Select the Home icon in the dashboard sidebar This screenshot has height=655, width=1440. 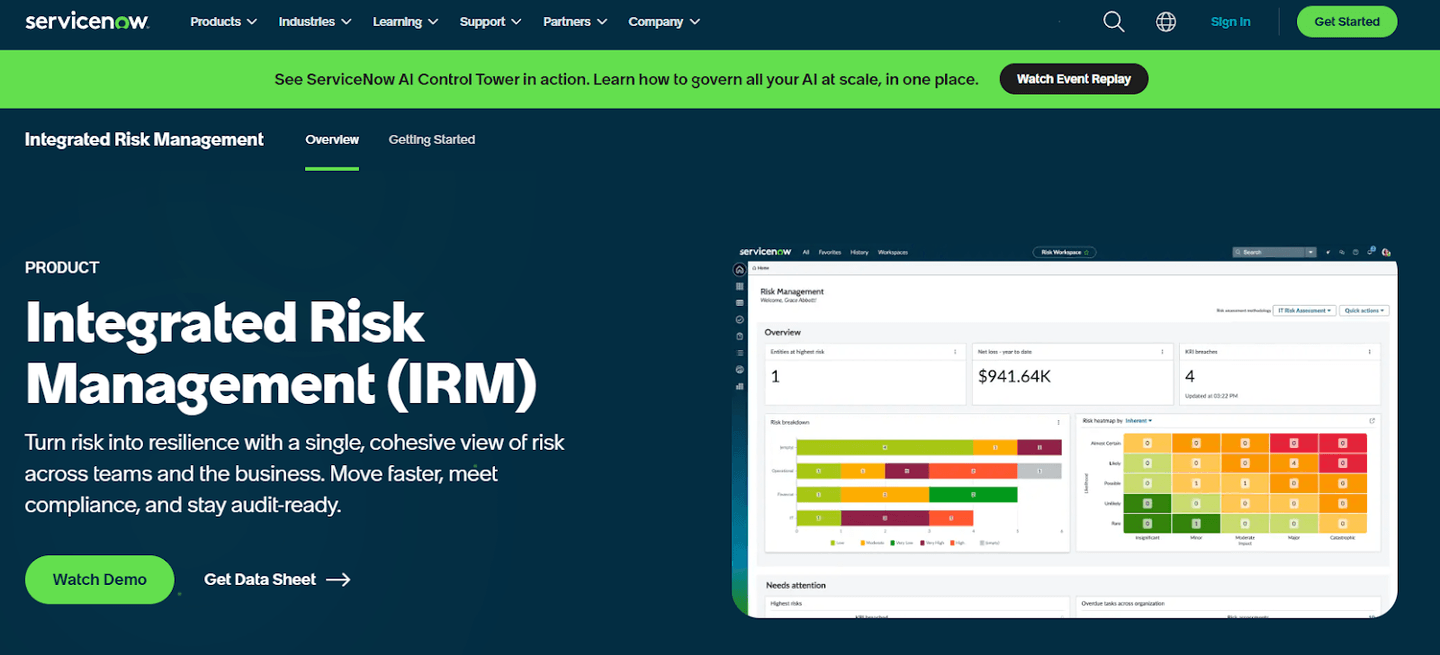pyautogui.click(x=739, y=270)
